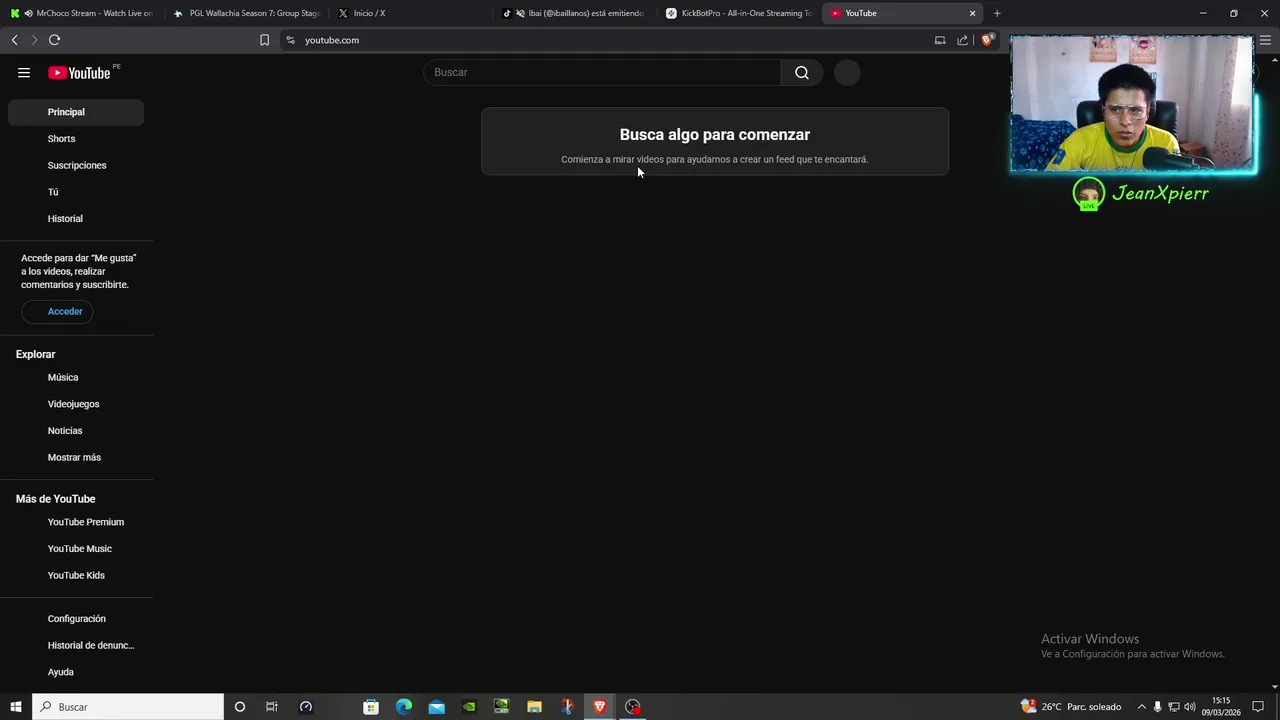Image resolution: width=1280 pixels, height=720 pixels.
Task: Go back with browser back arrow
Action: click(x=14, y=40)
